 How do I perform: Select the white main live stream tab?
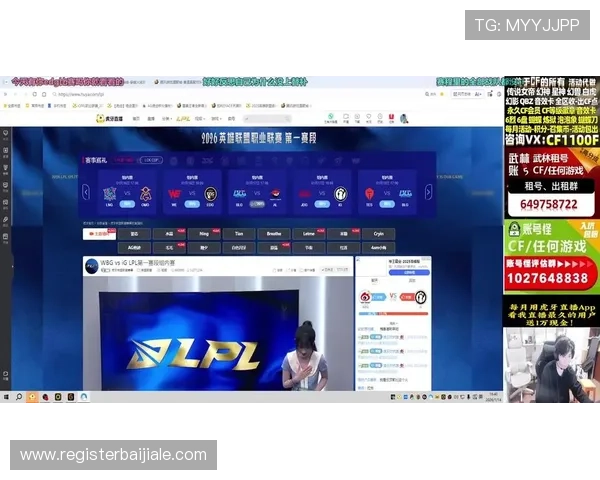tap(99, 233)
